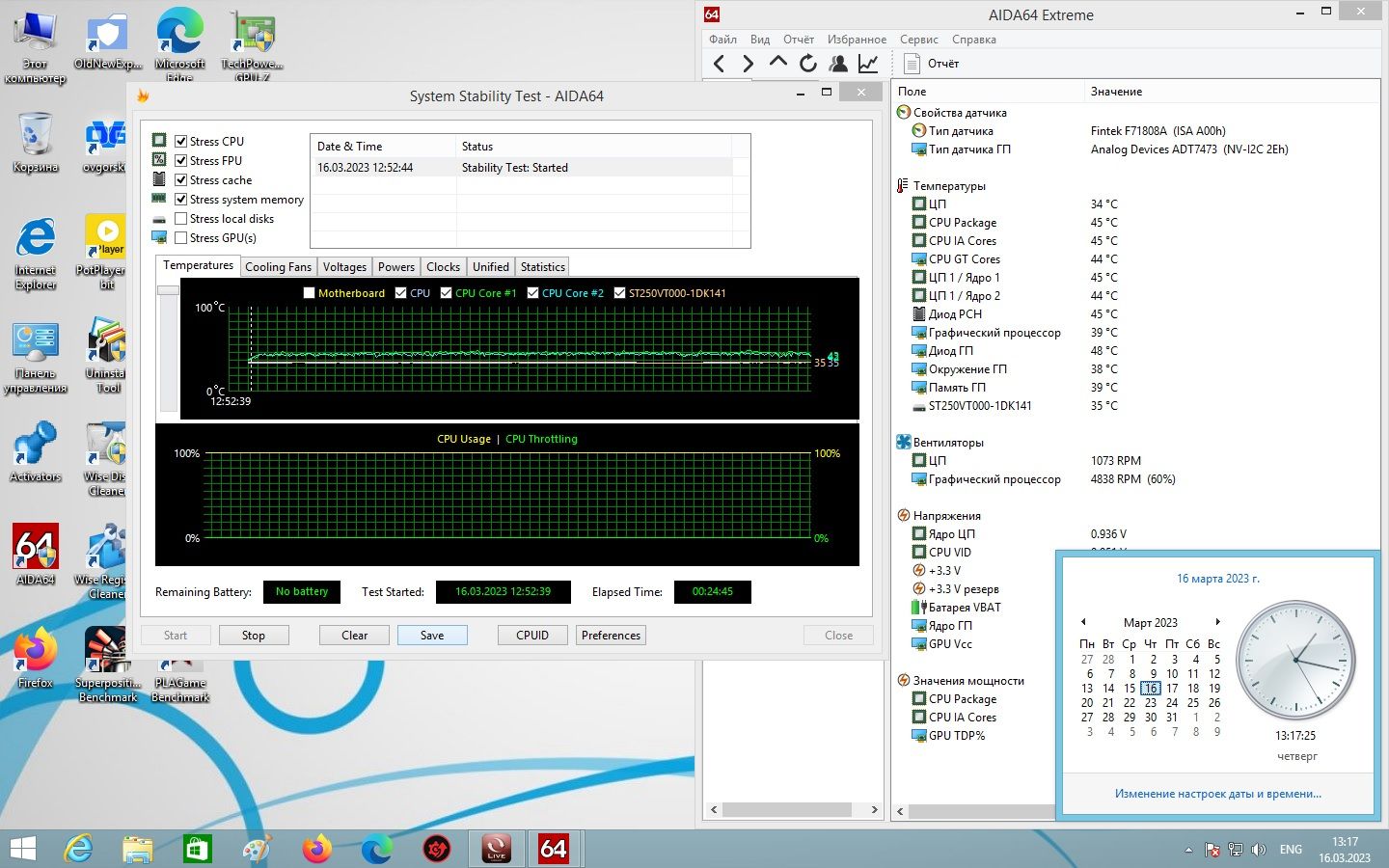
Task: Open Microsoft Store from taskbar
Action: [x=197, y=849]
